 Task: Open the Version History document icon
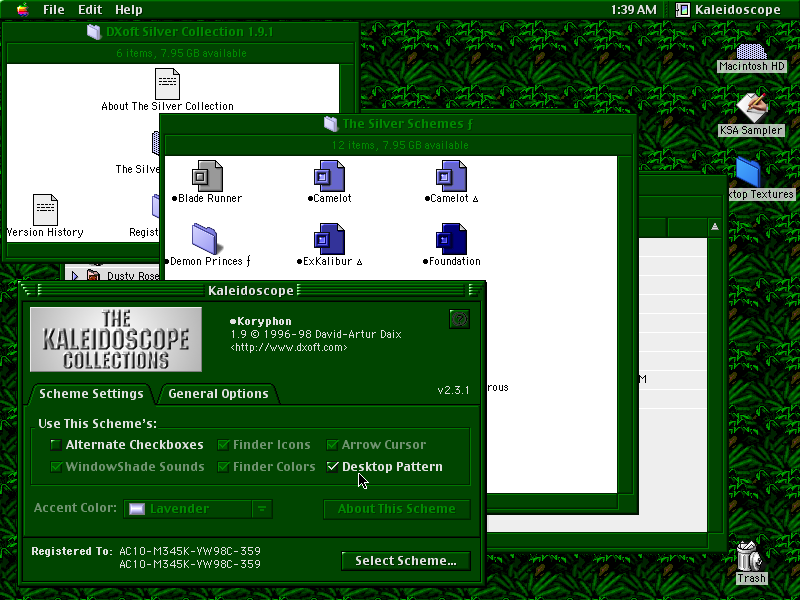pos(45,210)
